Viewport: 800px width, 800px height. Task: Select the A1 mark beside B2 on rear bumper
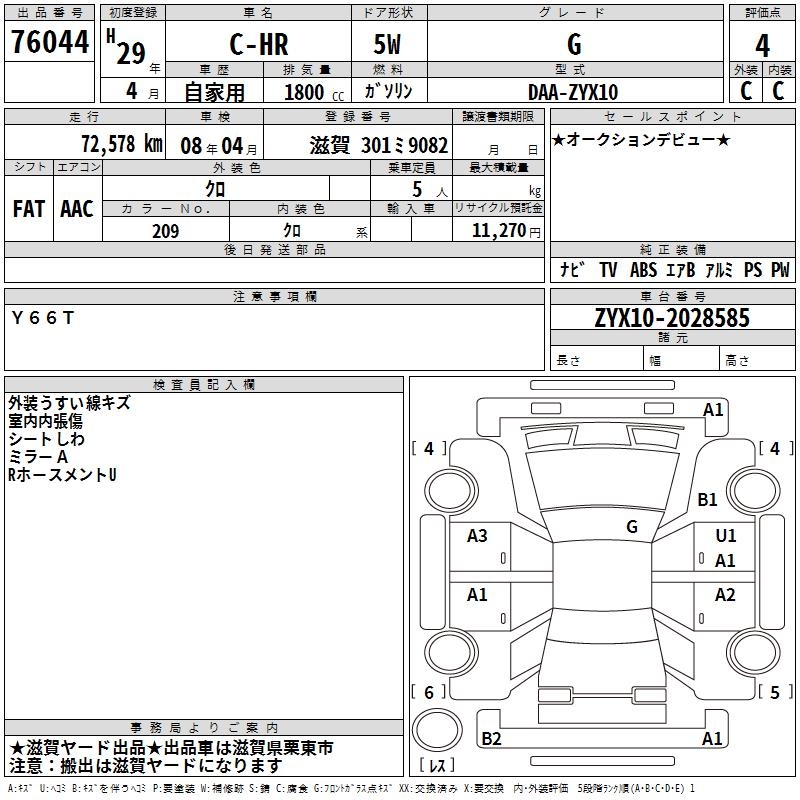712,738
